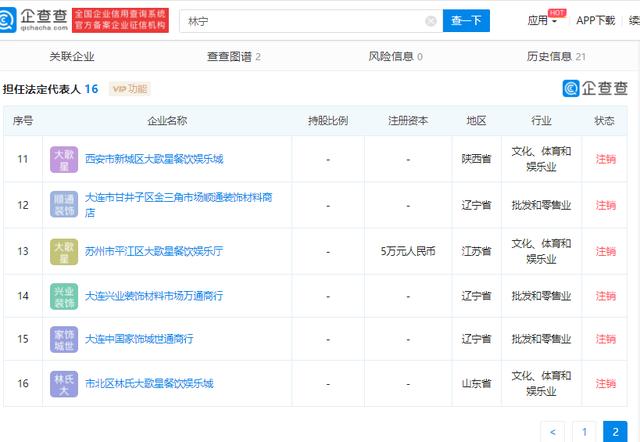Click 注销 status in row 13
The image size is (640, 442).
click(606, 251)
